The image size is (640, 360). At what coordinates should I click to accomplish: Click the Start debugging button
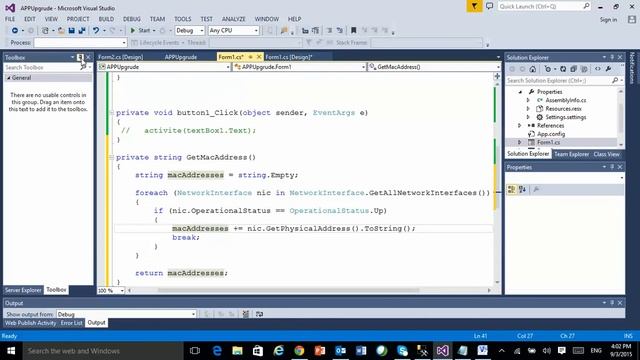(140, 31)
